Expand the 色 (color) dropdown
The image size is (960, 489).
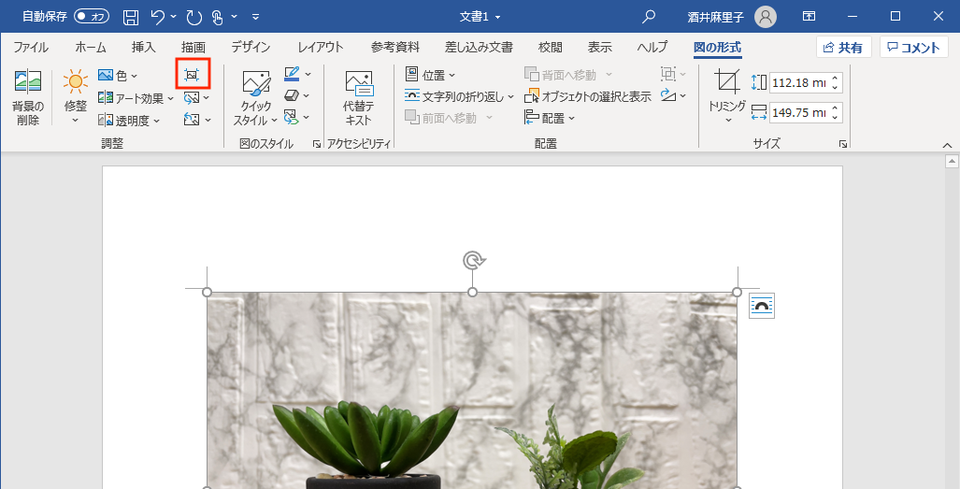[x=118, y=76]
